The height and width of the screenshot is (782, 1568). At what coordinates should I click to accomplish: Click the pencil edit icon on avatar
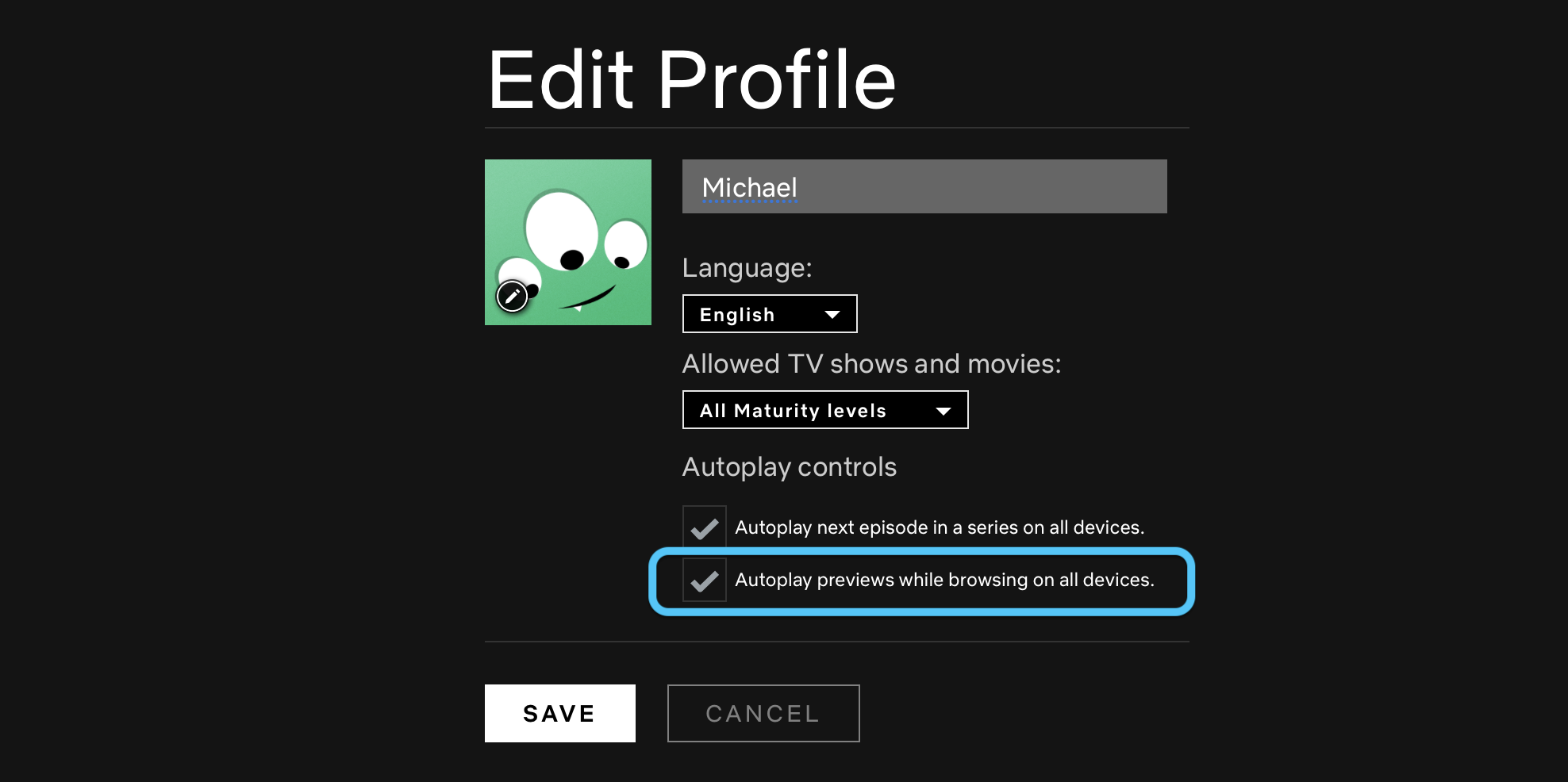[x=512, y=297]
